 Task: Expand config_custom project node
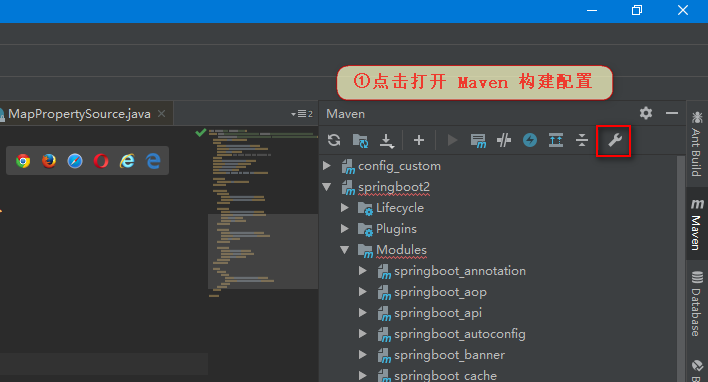click(327, 166)
